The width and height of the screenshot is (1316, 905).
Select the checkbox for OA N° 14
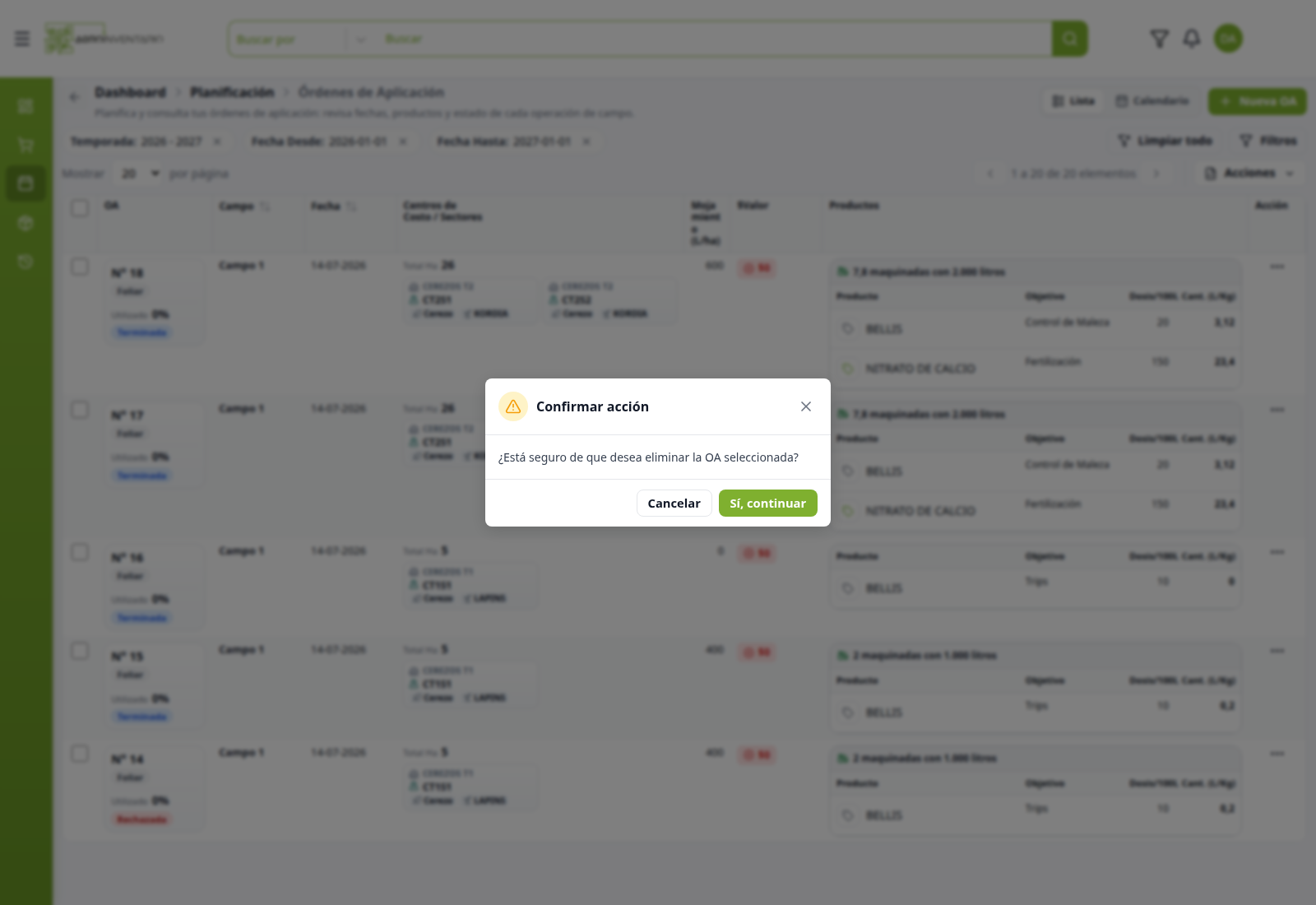(x=80, y=754)
